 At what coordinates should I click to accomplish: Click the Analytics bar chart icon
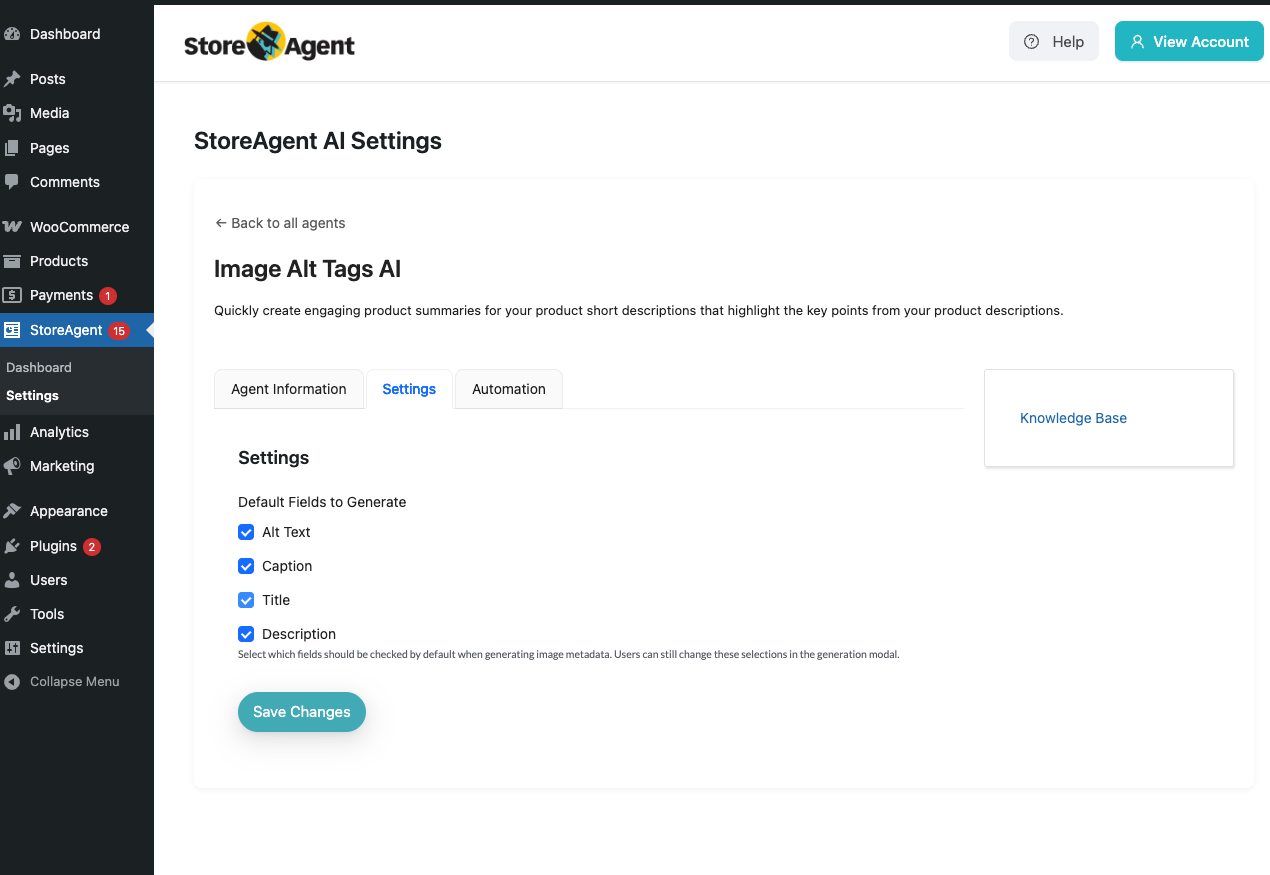point(12,432)
